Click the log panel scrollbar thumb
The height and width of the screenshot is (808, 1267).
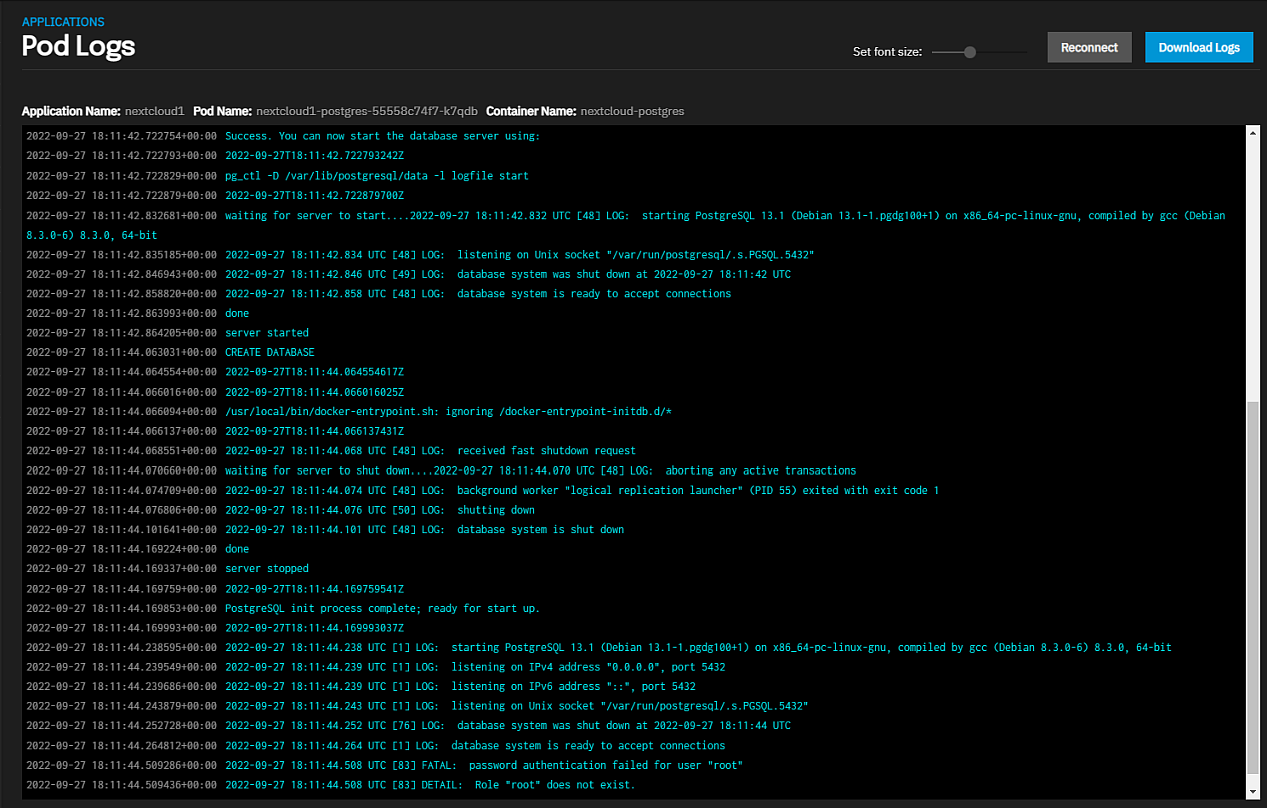click(x=1253, y=585)
